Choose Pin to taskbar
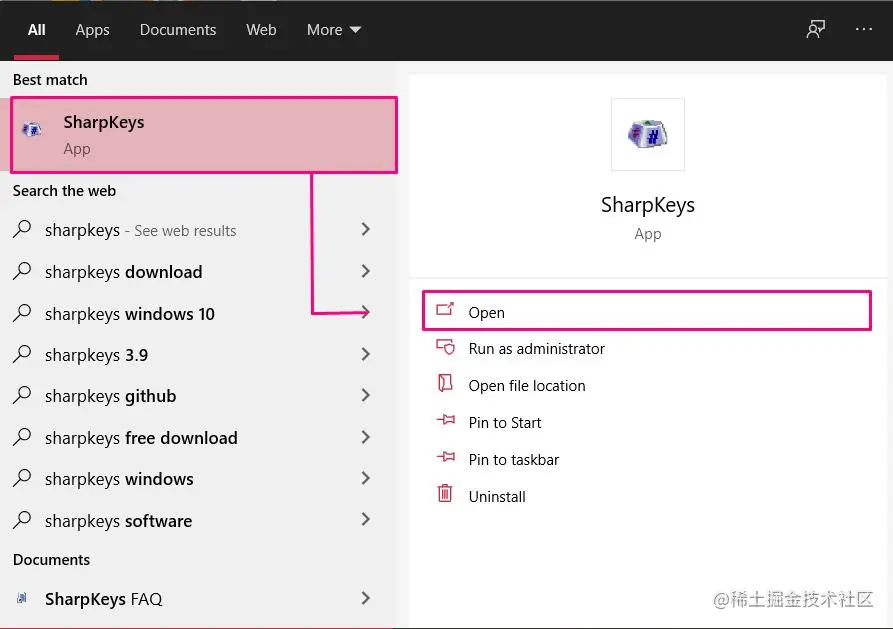 [514, 460]
